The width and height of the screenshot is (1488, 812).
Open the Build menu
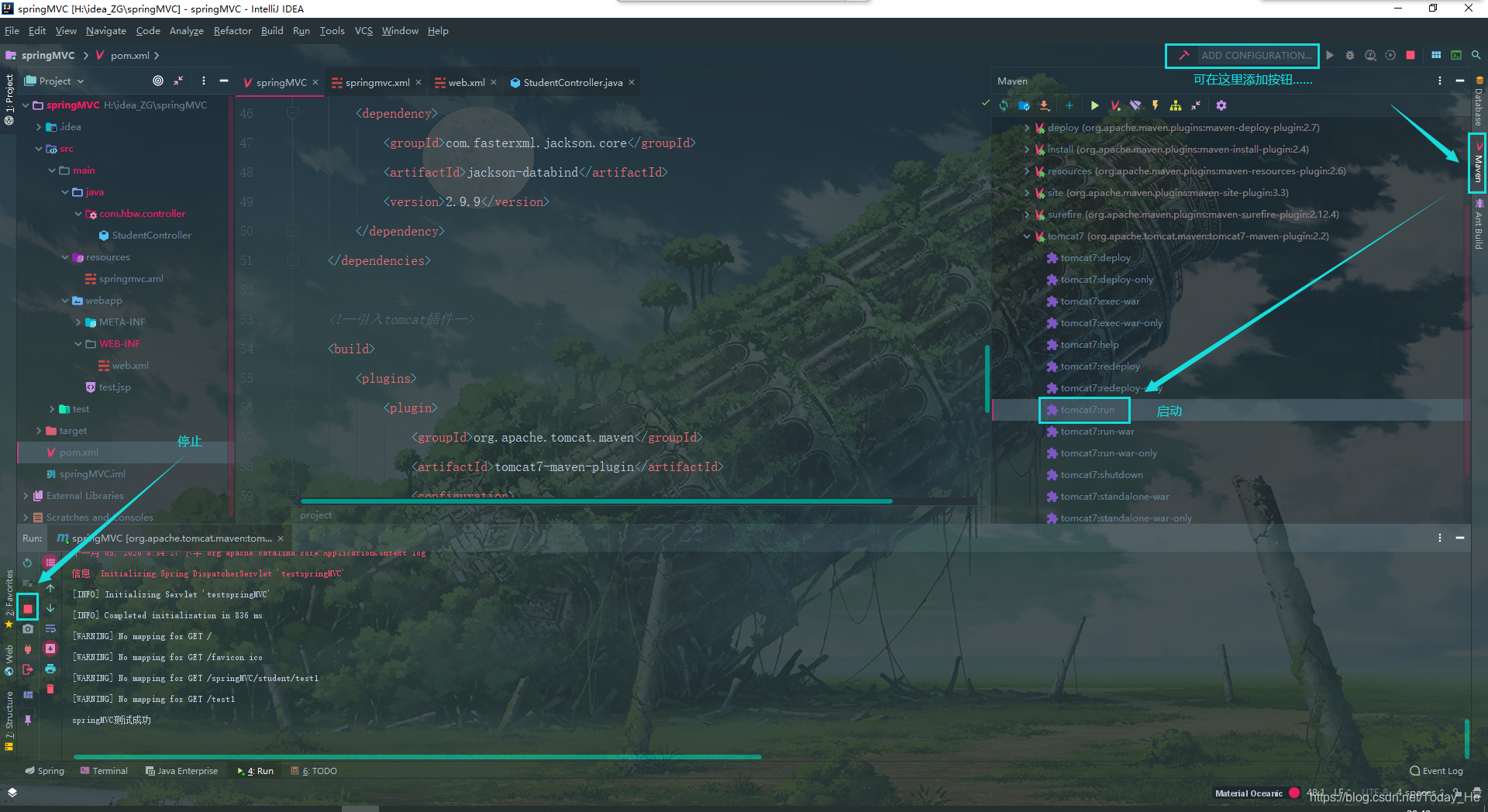tap(272, 31)
